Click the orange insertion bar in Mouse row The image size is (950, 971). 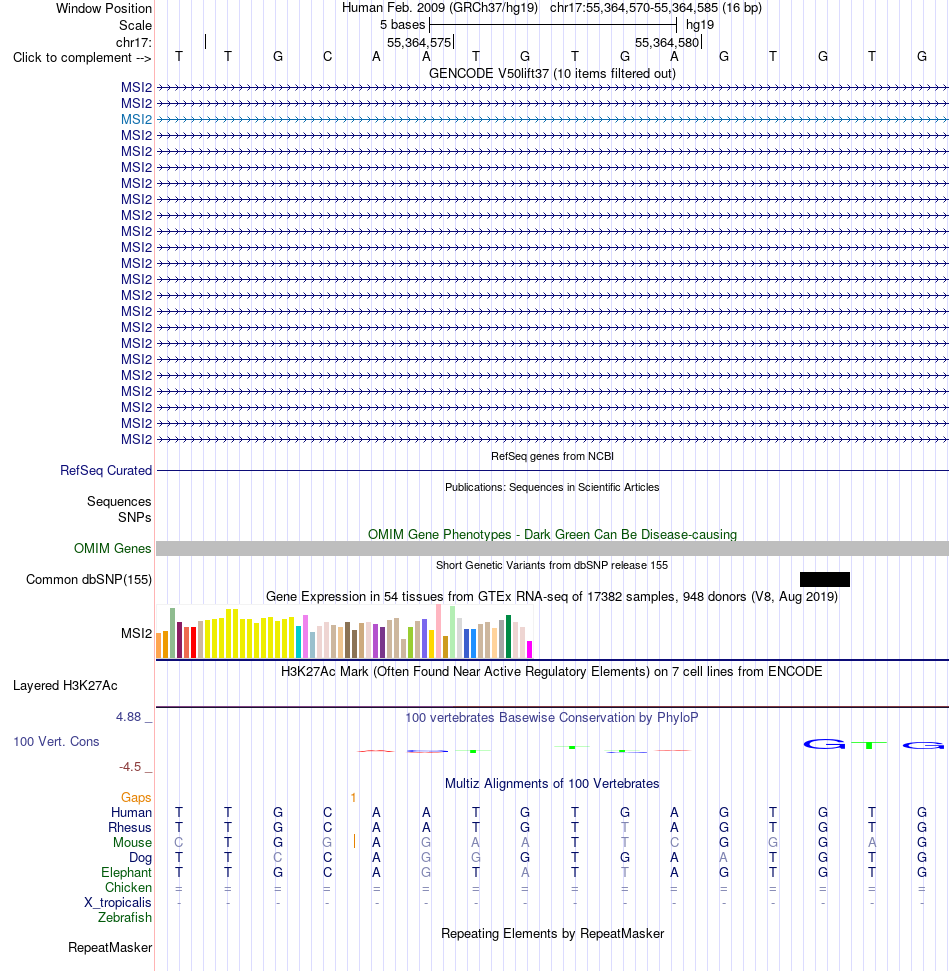coord(354,841)
